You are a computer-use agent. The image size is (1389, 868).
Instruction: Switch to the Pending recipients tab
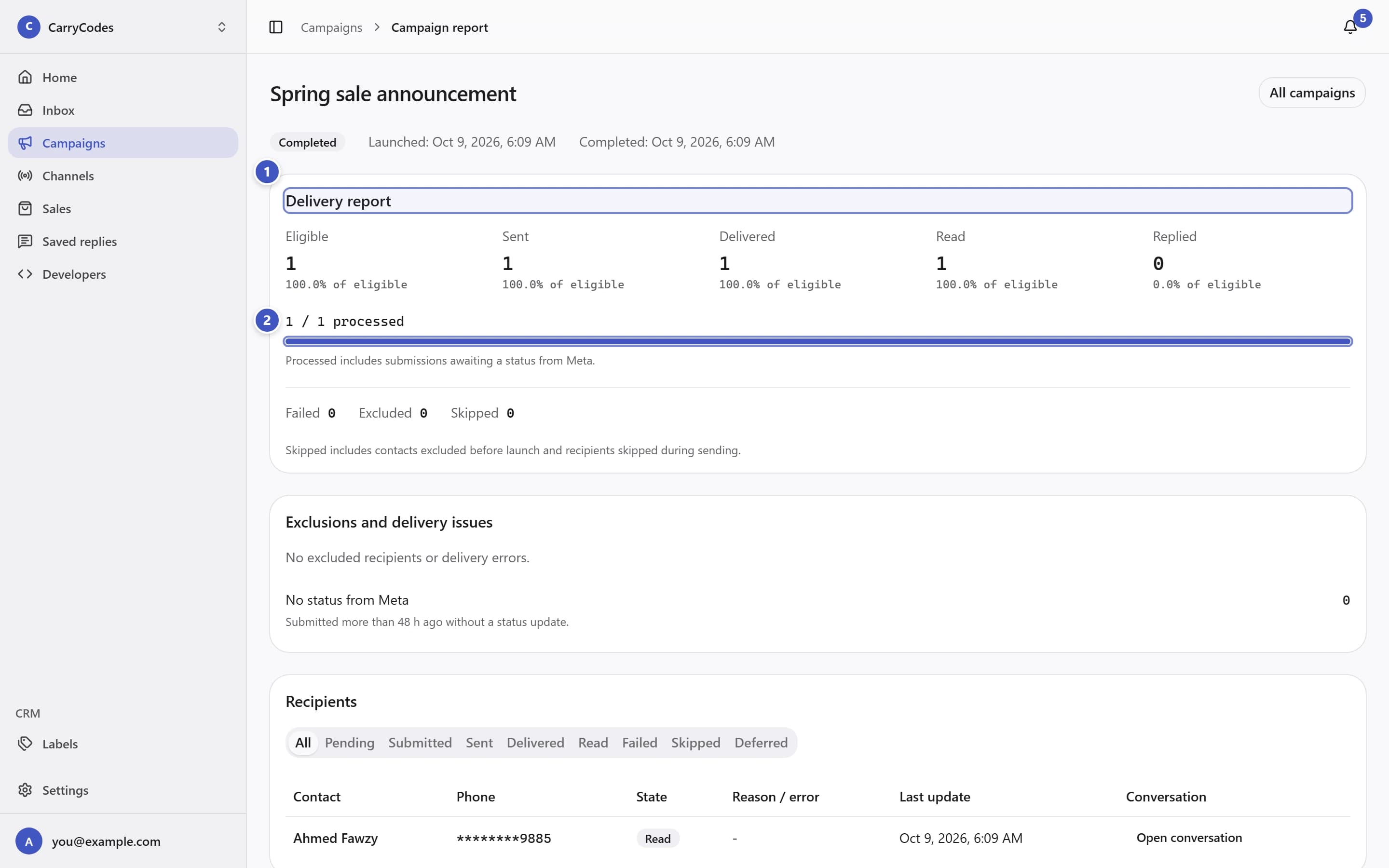pyautogui.click(x=350, y=742)
